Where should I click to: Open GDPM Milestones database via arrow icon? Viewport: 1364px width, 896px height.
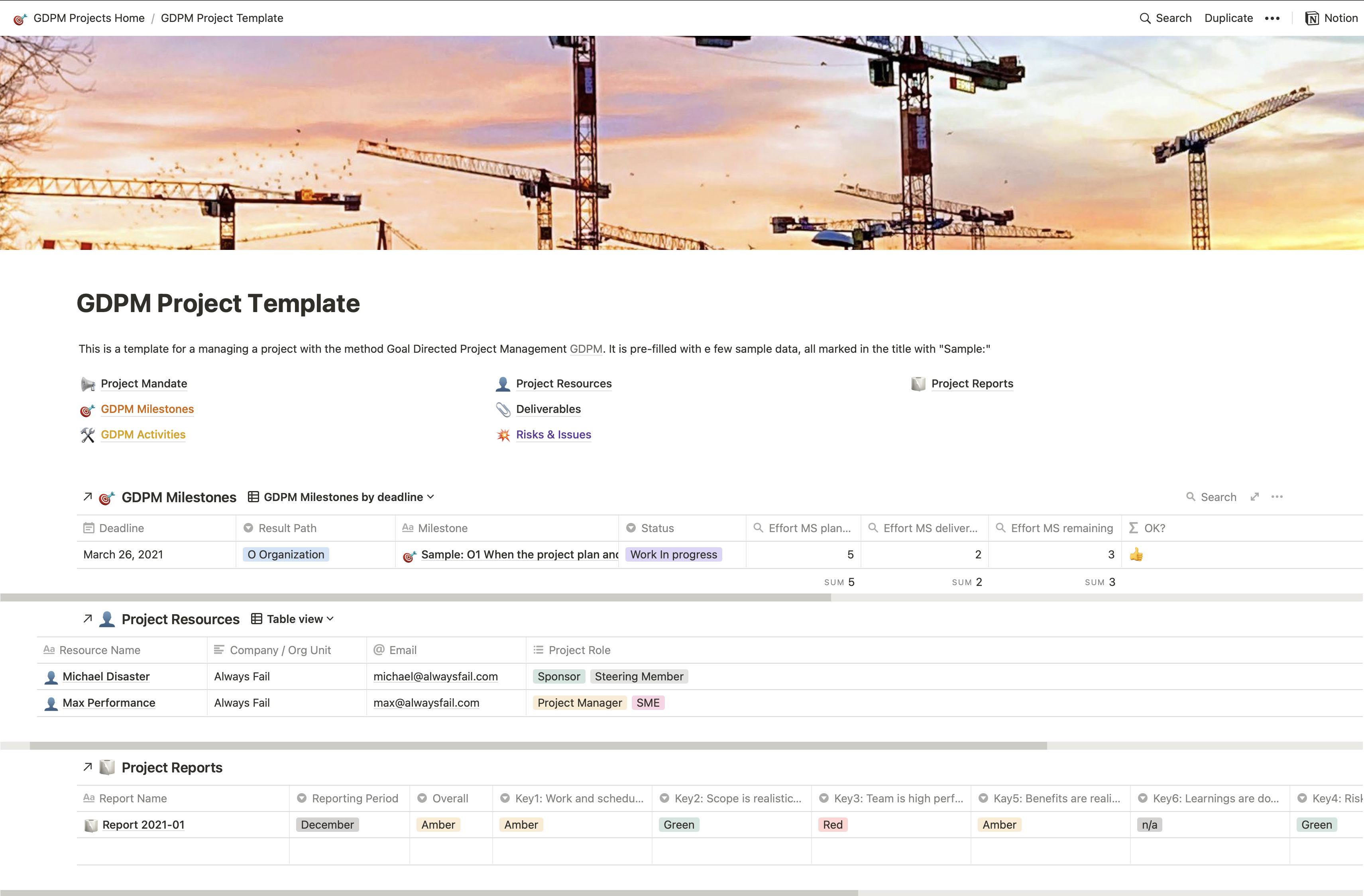click(88, 497)
